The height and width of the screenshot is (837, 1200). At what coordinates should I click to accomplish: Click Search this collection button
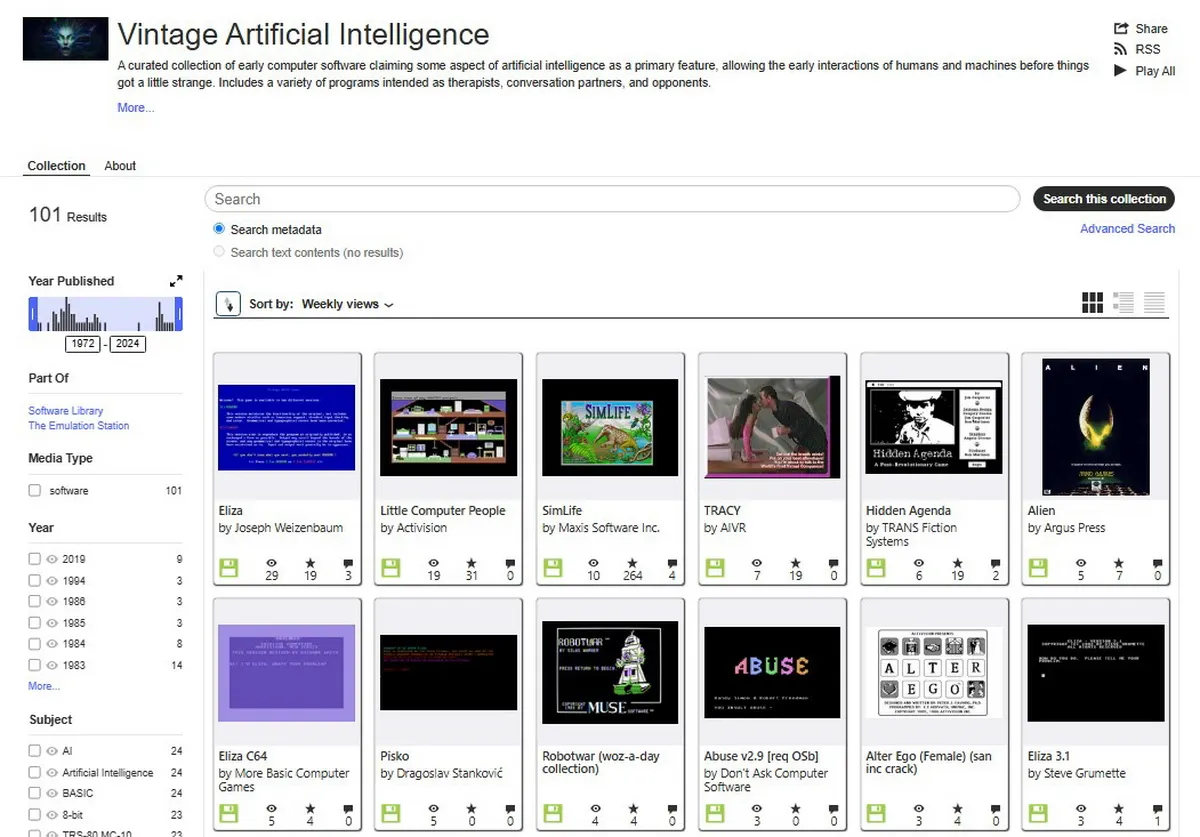pyautogui.click(x=1104, y=199)
